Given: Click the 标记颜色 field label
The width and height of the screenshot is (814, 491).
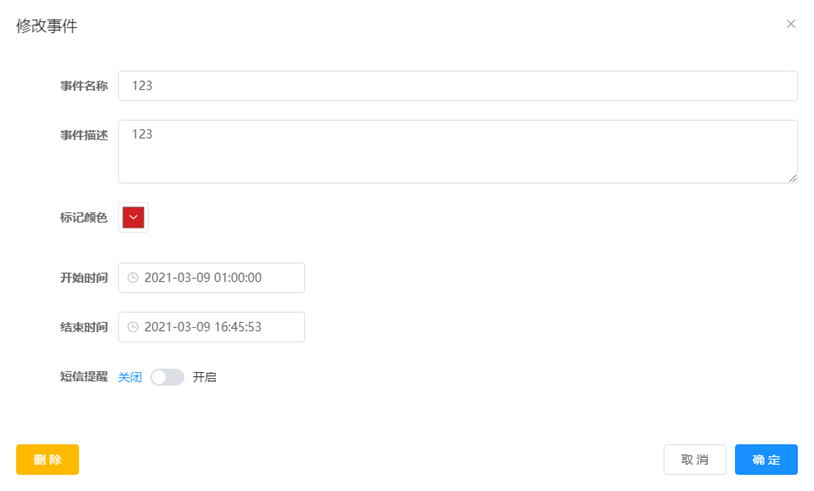Looking at the screenshot, I should 84,217.
